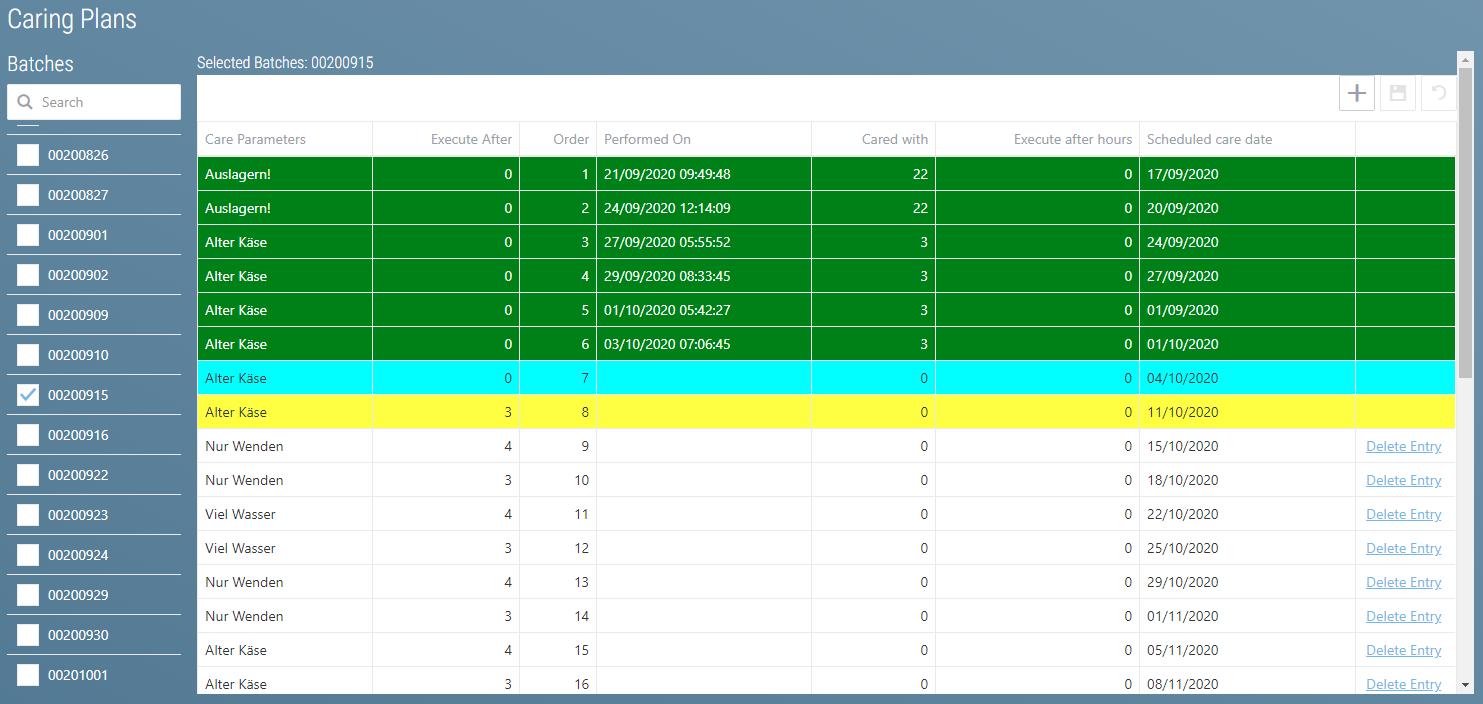Screen dimensions: 1483x704
Task: Click the magnifier icon in search box
Action: (x=25, y=102)
